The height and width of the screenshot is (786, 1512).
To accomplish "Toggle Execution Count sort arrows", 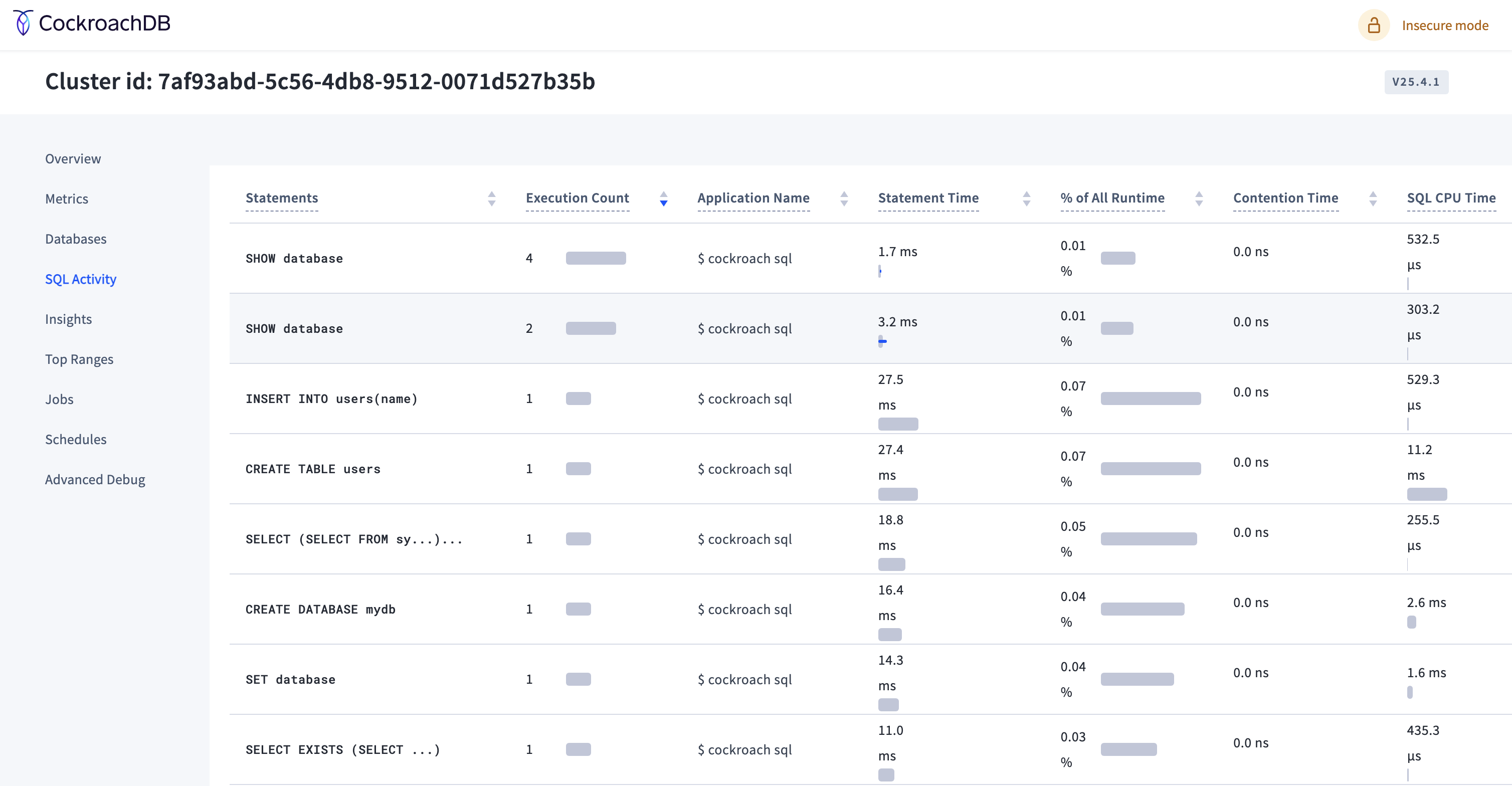I will pos(663,199).
